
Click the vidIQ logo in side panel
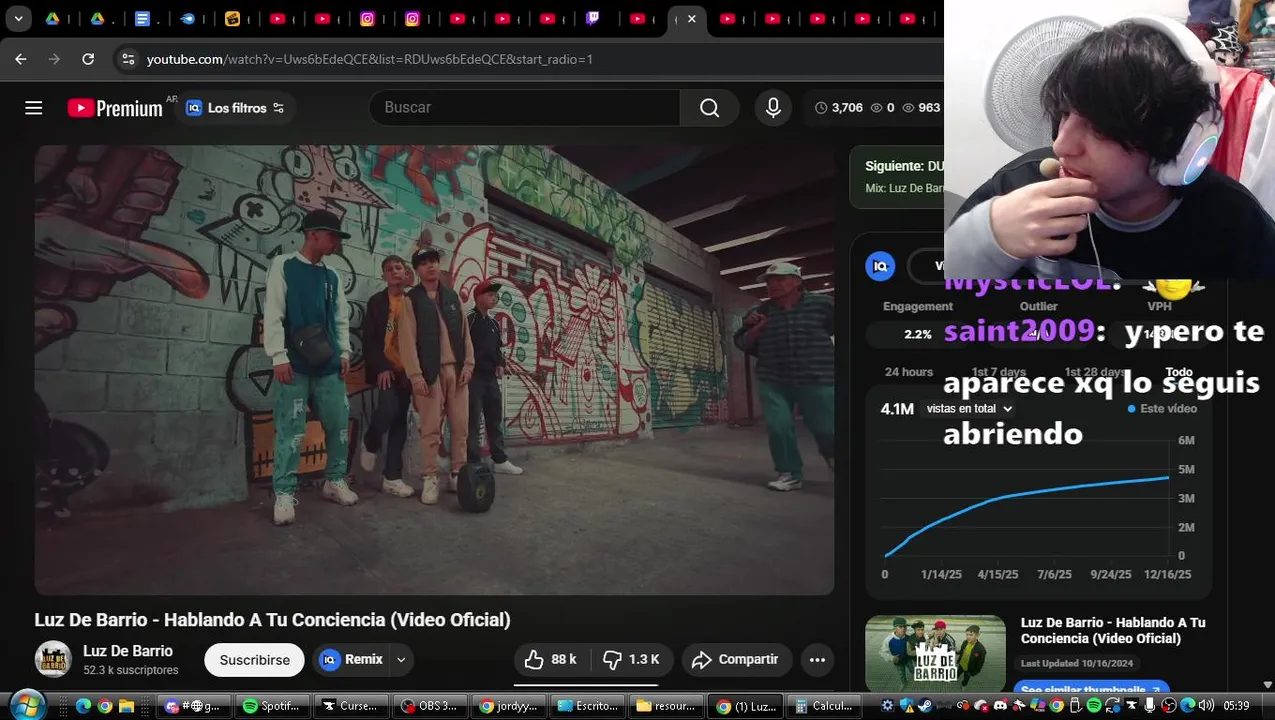coord(880,266)
